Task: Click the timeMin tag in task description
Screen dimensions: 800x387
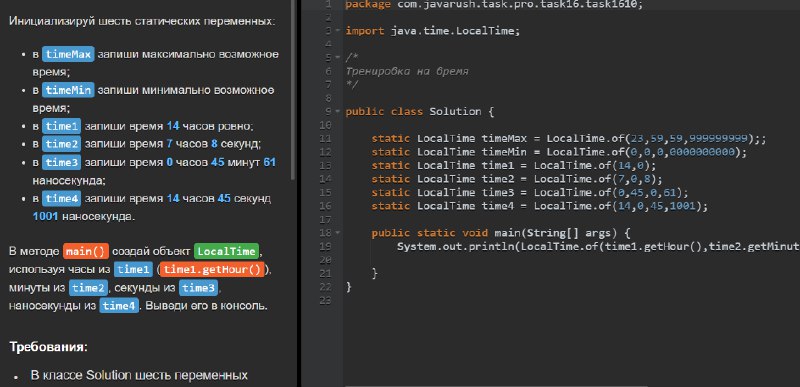Action: (68, 90)
